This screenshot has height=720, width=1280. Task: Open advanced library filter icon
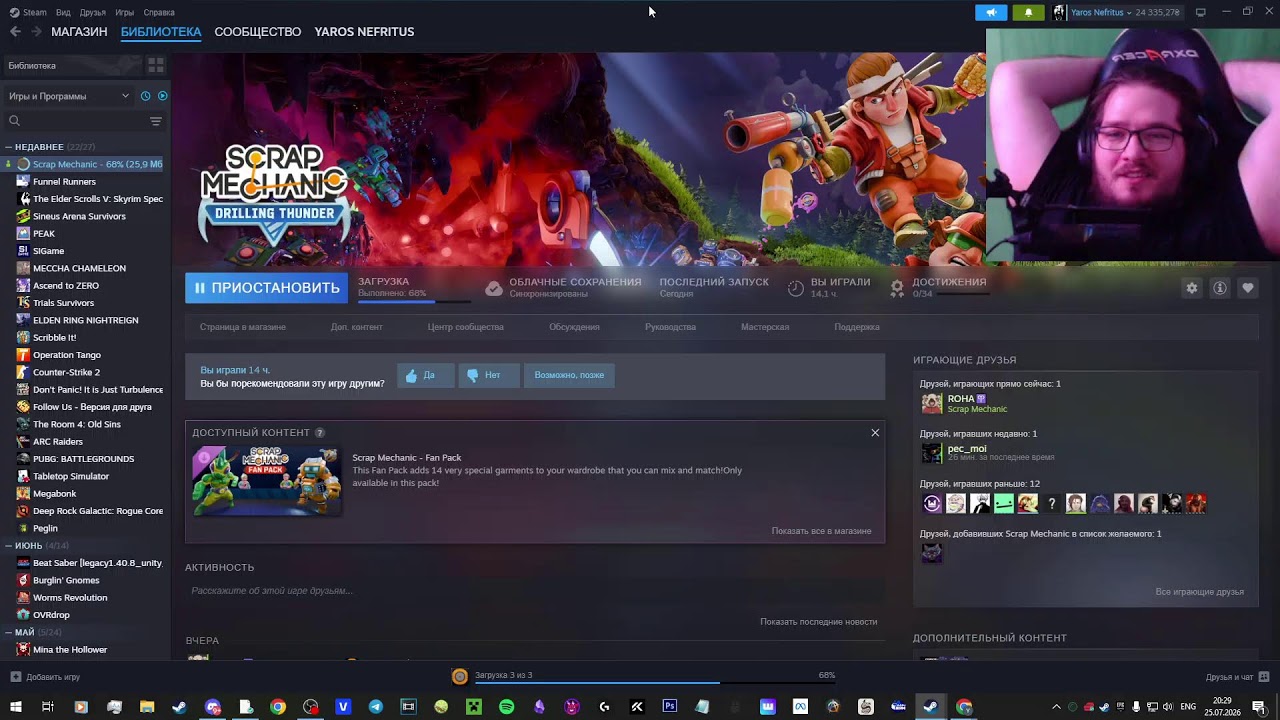click(x=155, y=121)
